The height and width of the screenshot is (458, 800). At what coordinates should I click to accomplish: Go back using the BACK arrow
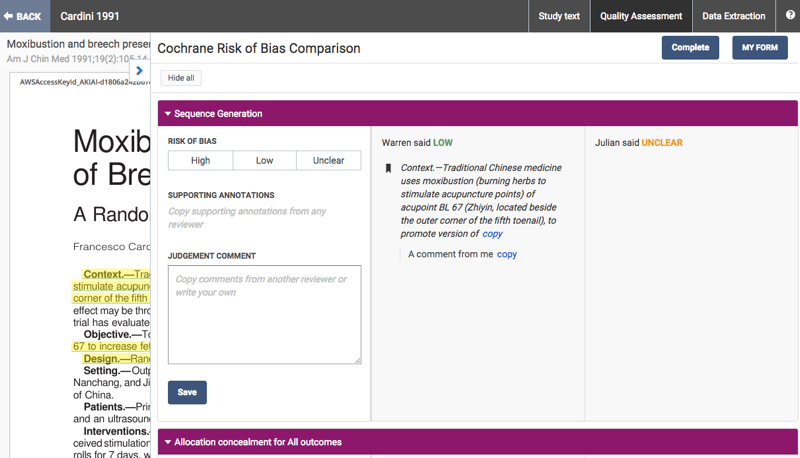pyautogui.click(x=23, y=16)
